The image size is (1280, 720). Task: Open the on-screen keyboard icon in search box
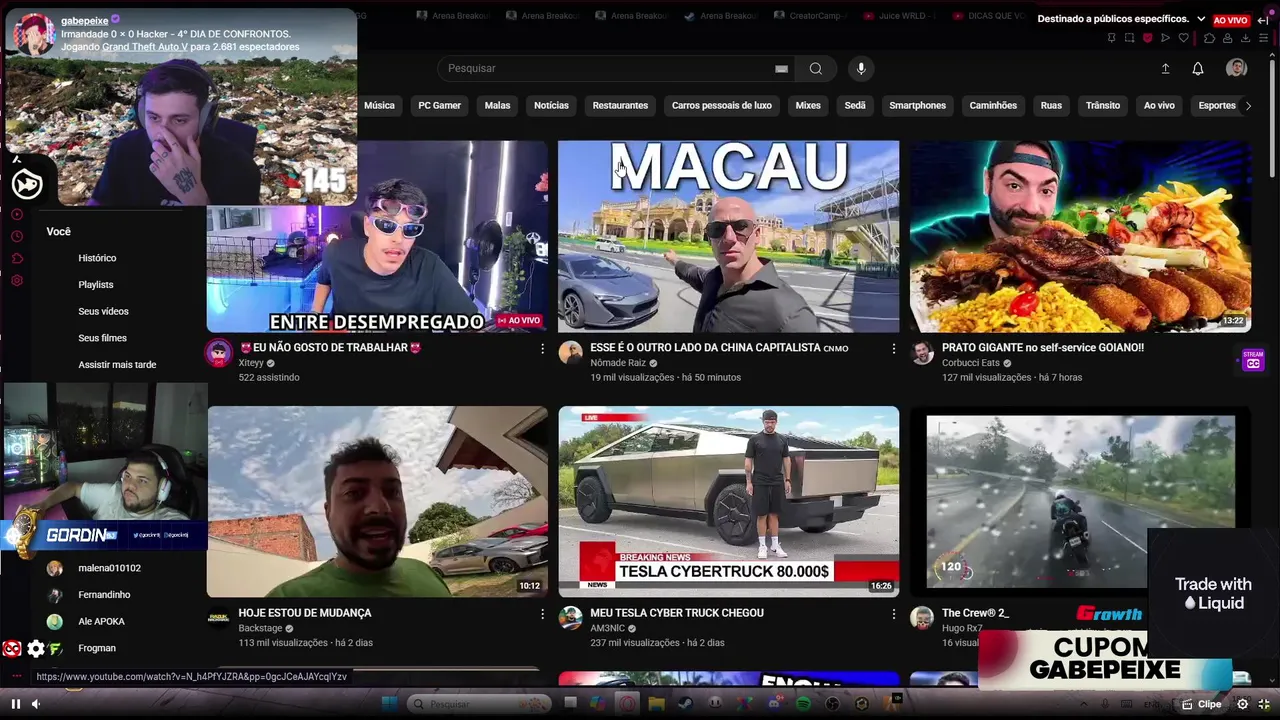click(x=781, y=68)
